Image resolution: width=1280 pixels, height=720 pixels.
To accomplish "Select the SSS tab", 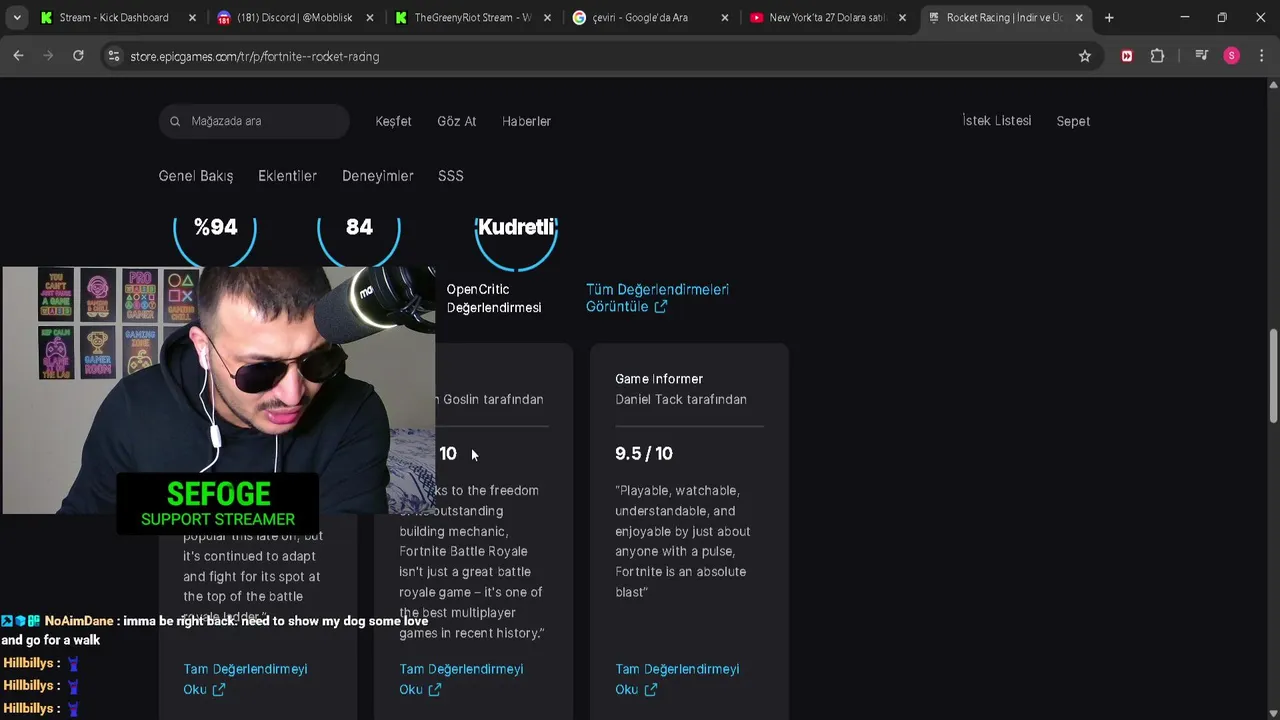I will (x=451, y=176).
